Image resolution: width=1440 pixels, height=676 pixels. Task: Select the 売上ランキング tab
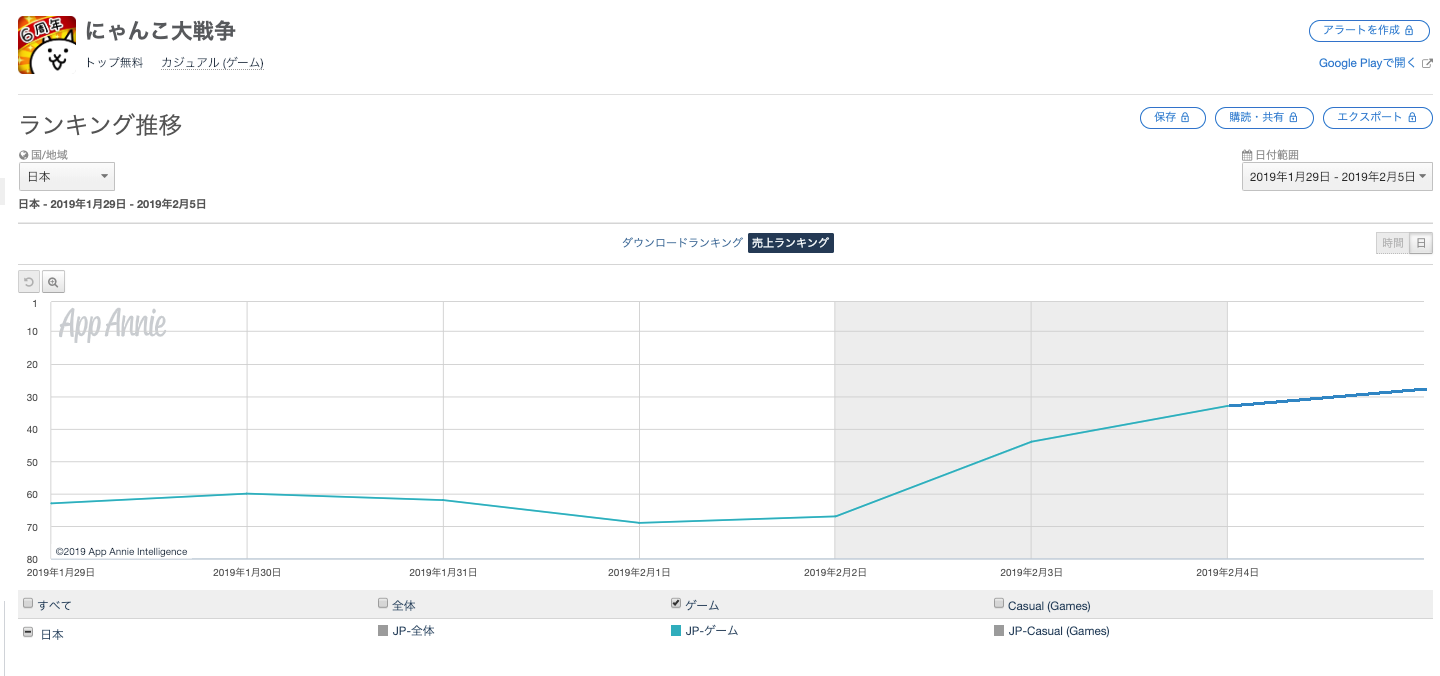(x=791, y=242)
